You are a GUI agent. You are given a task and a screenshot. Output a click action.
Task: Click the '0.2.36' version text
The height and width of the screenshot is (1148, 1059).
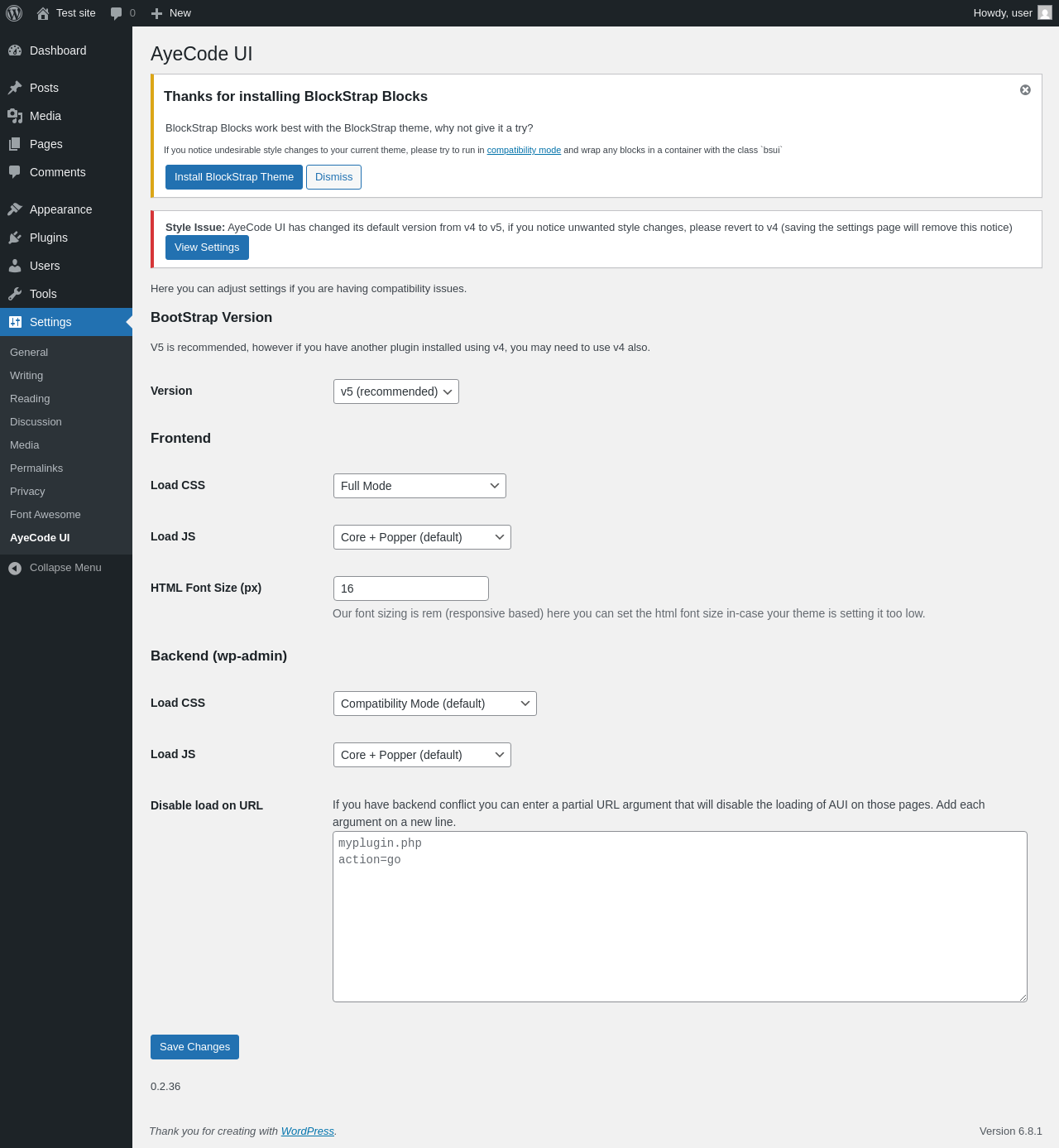165,1087
